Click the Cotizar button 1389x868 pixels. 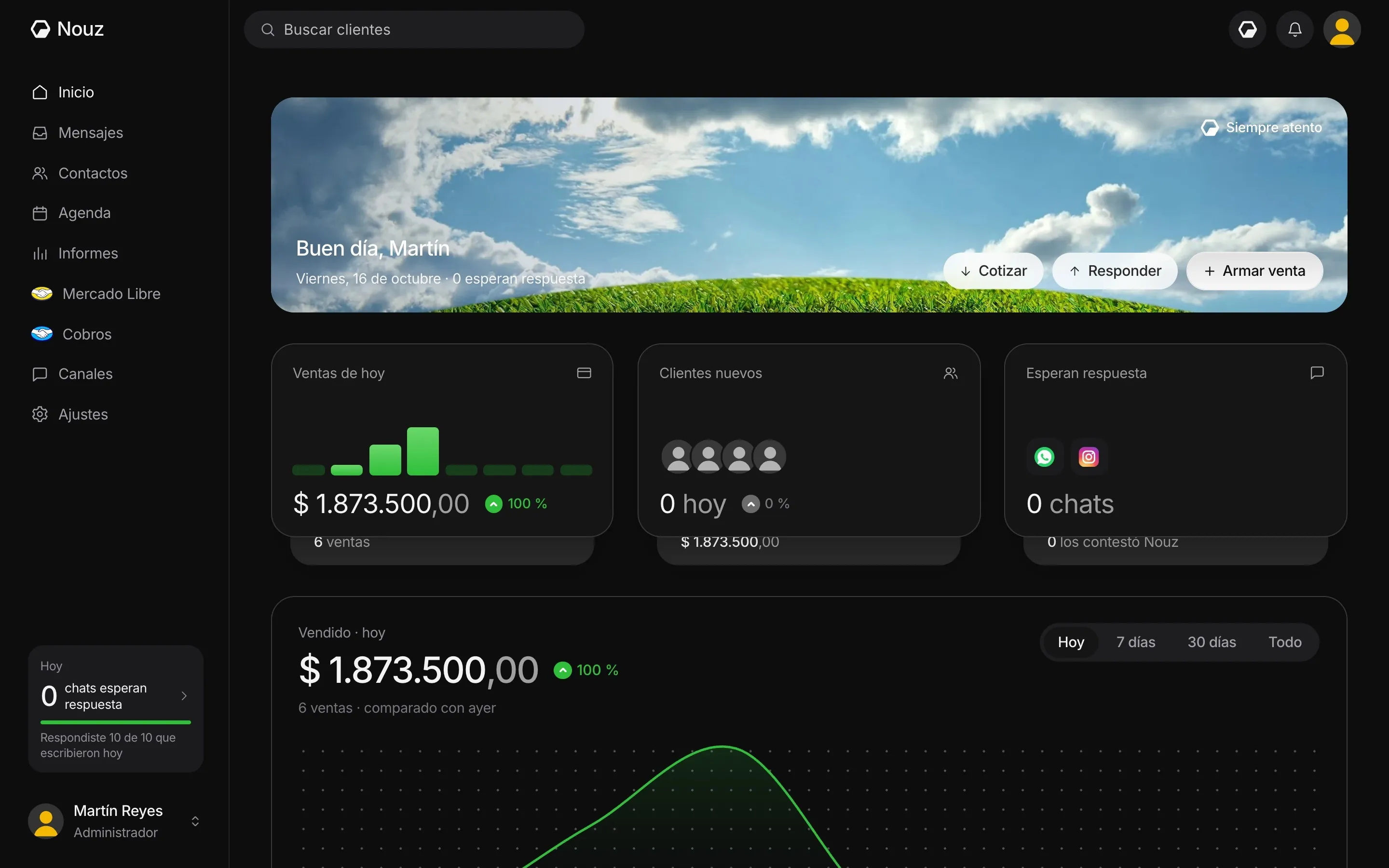[x=993, y=271]
